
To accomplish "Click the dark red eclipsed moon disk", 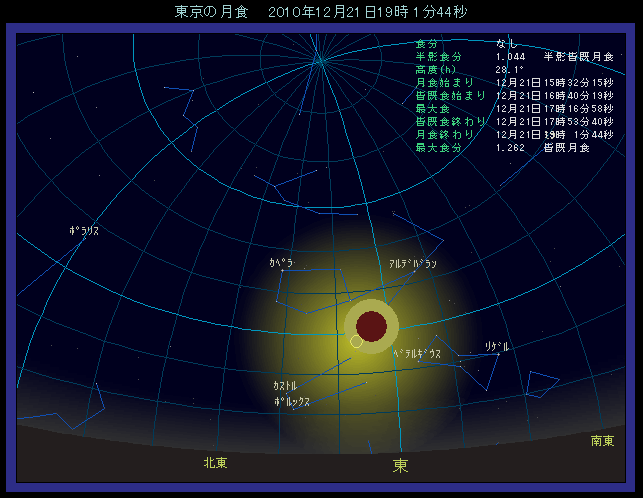I will click(372, 326).
